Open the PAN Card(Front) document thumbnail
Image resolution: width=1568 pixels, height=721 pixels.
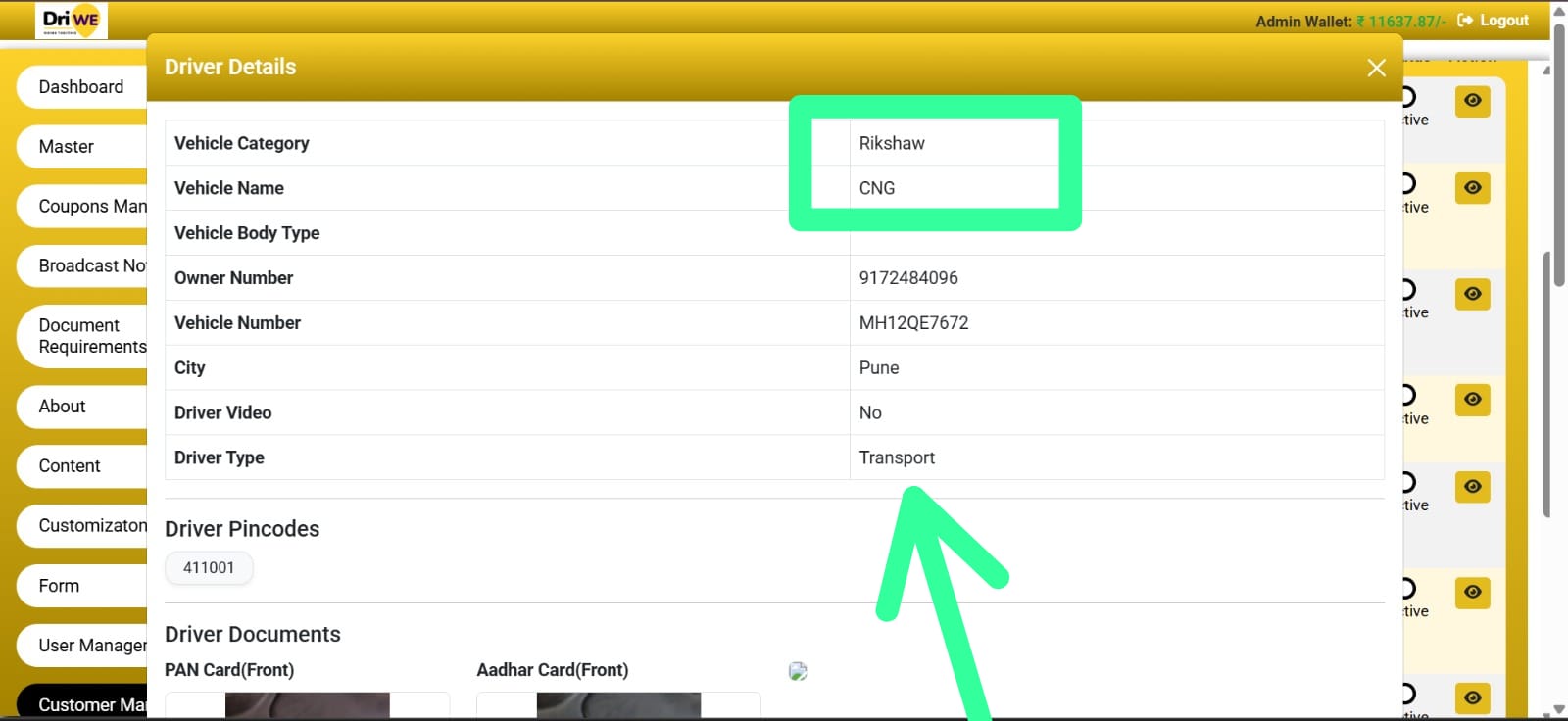(307, 705)
